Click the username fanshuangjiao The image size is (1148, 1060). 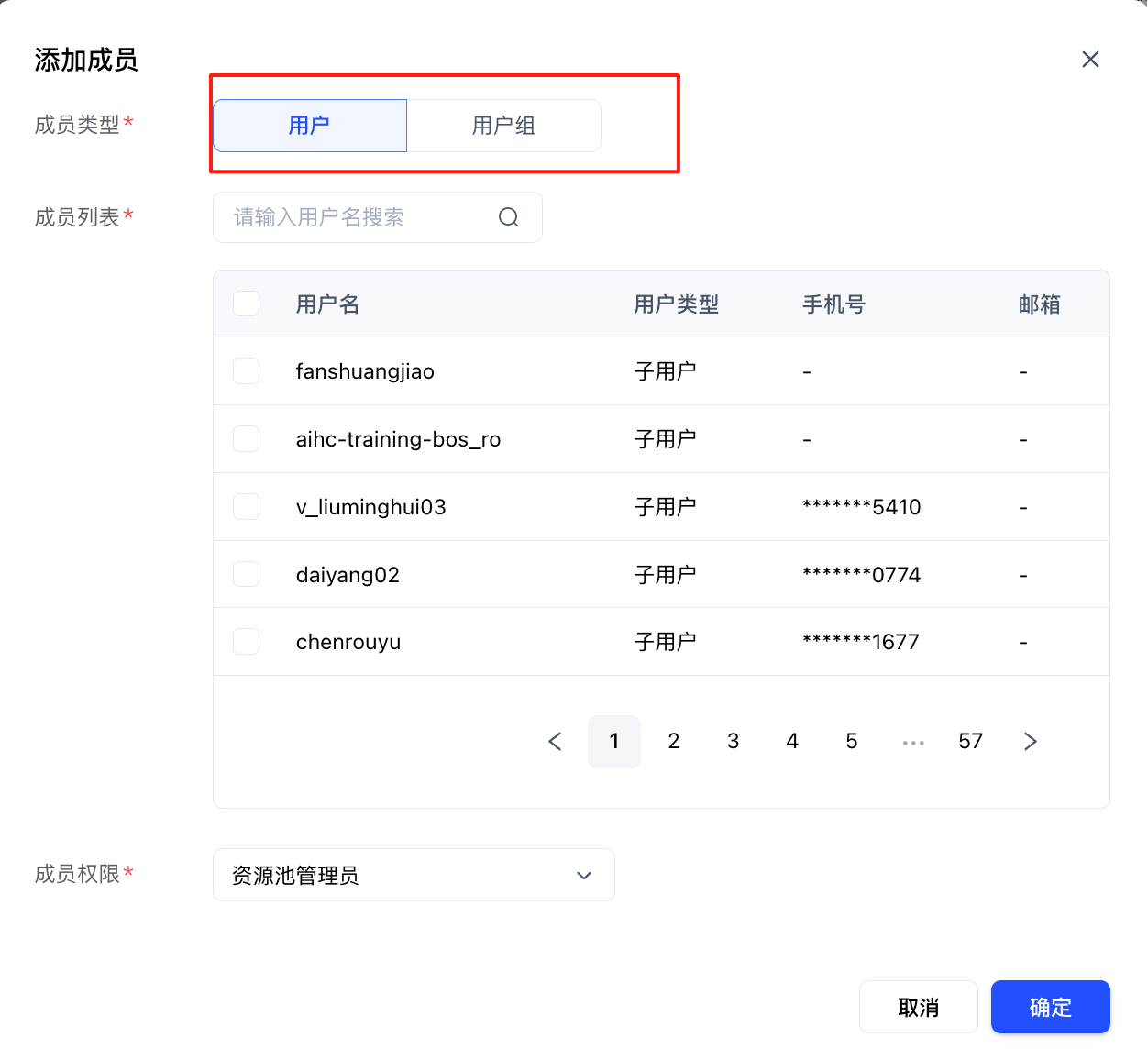(x=365, y=371)
